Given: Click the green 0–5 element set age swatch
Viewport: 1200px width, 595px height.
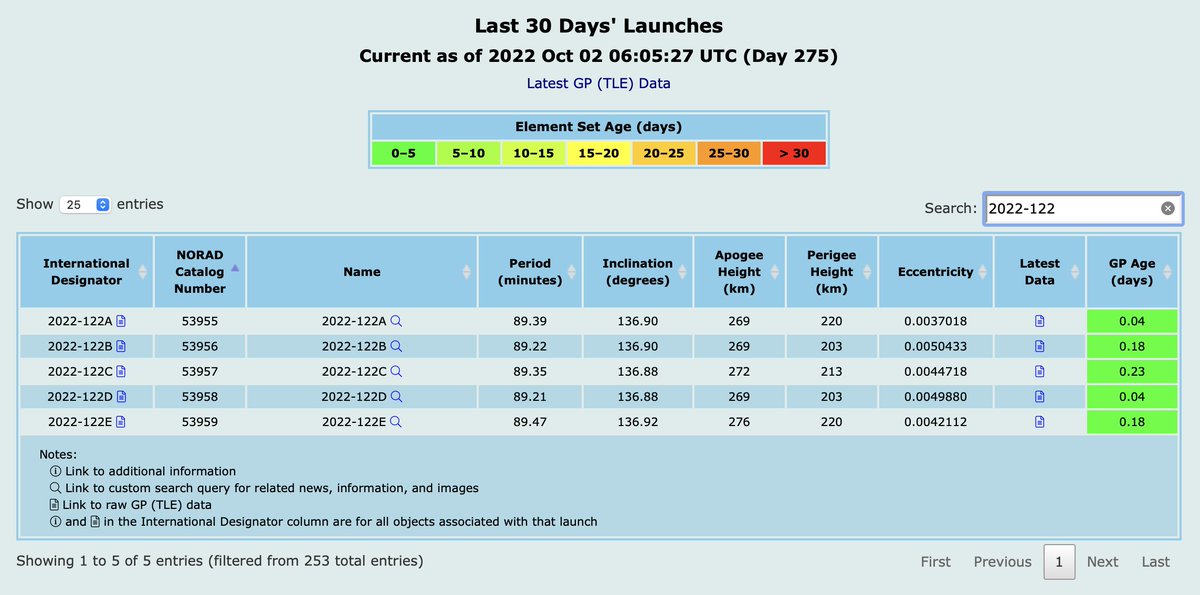Looking at the screenshot, I should click(x=403, y=153).
